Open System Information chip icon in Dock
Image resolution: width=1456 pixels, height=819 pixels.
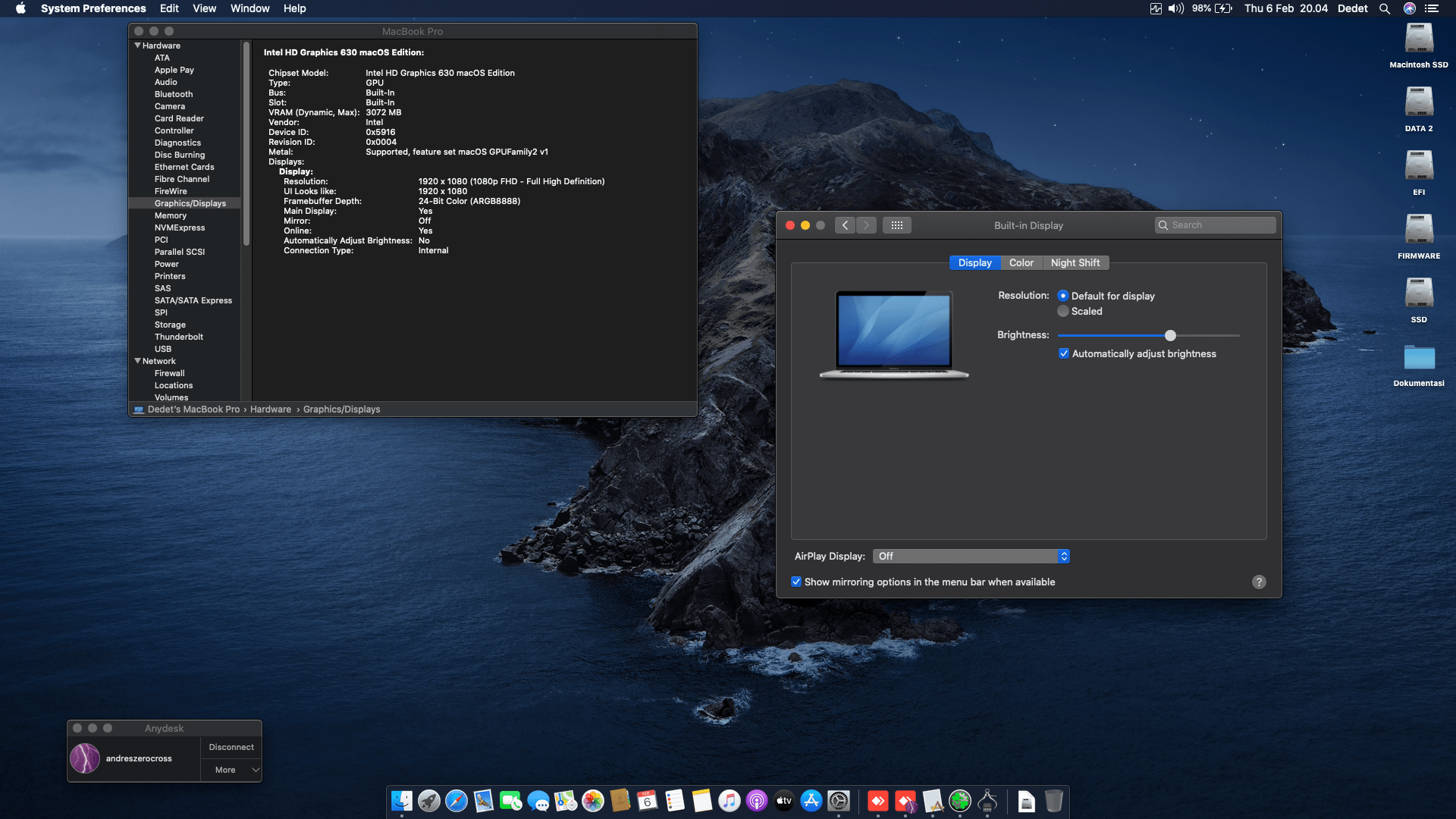point(987,801)
